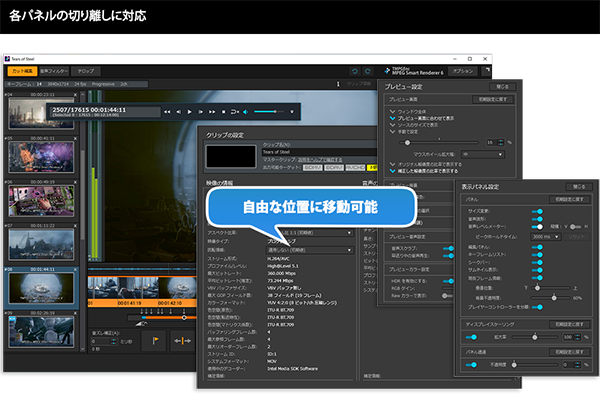
Task: Click the fast-forward button in the player controller
Action: (212, 112)
